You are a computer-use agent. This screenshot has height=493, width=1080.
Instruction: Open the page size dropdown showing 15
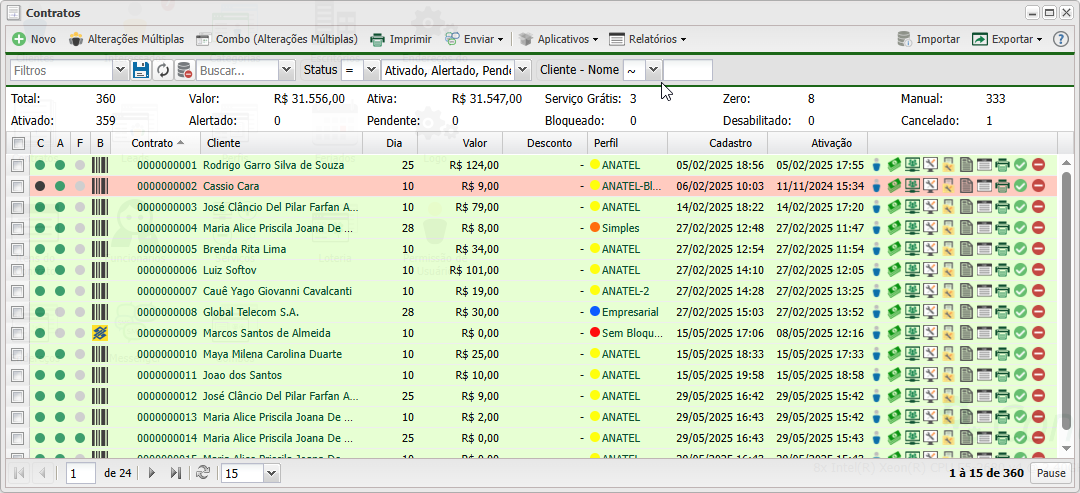click(x=271, y=473)
